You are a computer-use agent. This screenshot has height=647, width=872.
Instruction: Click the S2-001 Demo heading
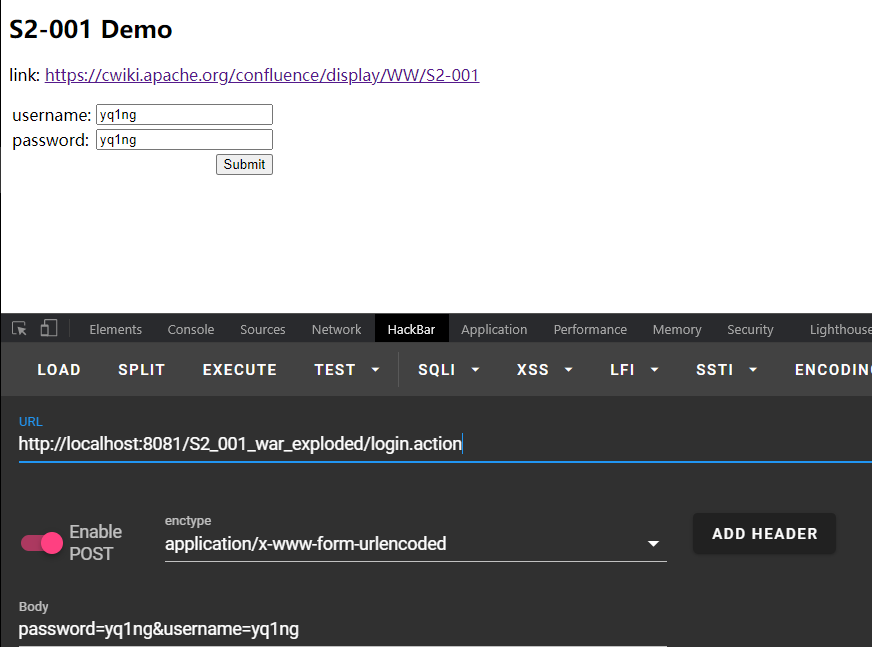[91, 29]
